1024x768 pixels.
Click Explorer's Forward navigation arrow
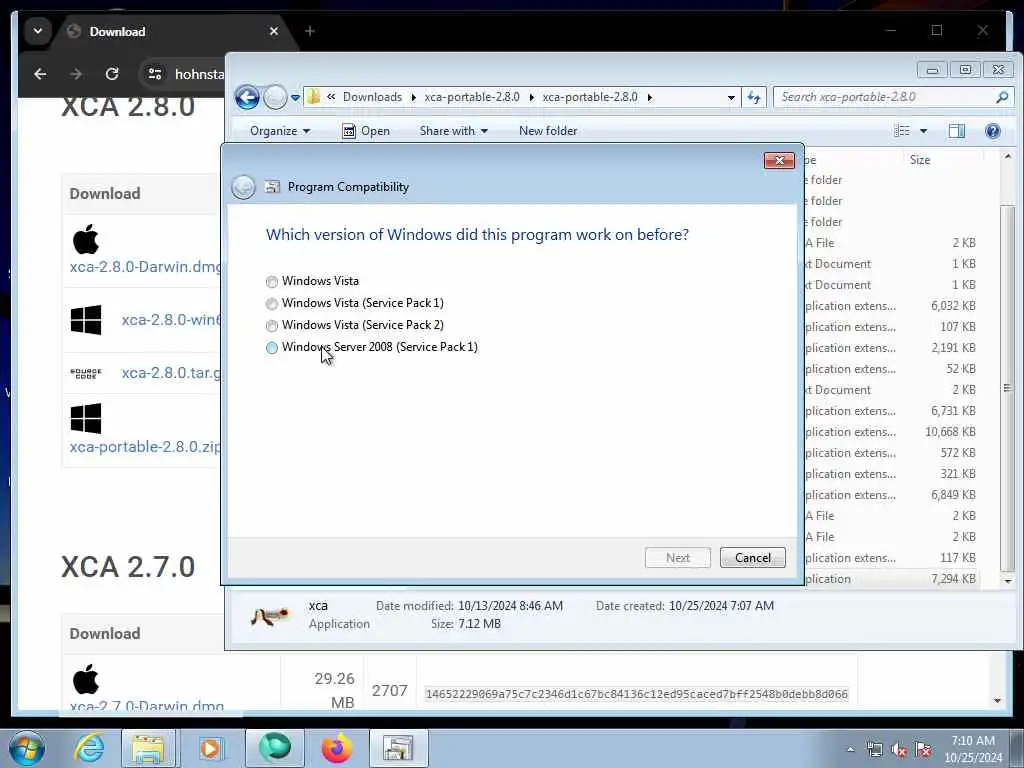[275, 97]
